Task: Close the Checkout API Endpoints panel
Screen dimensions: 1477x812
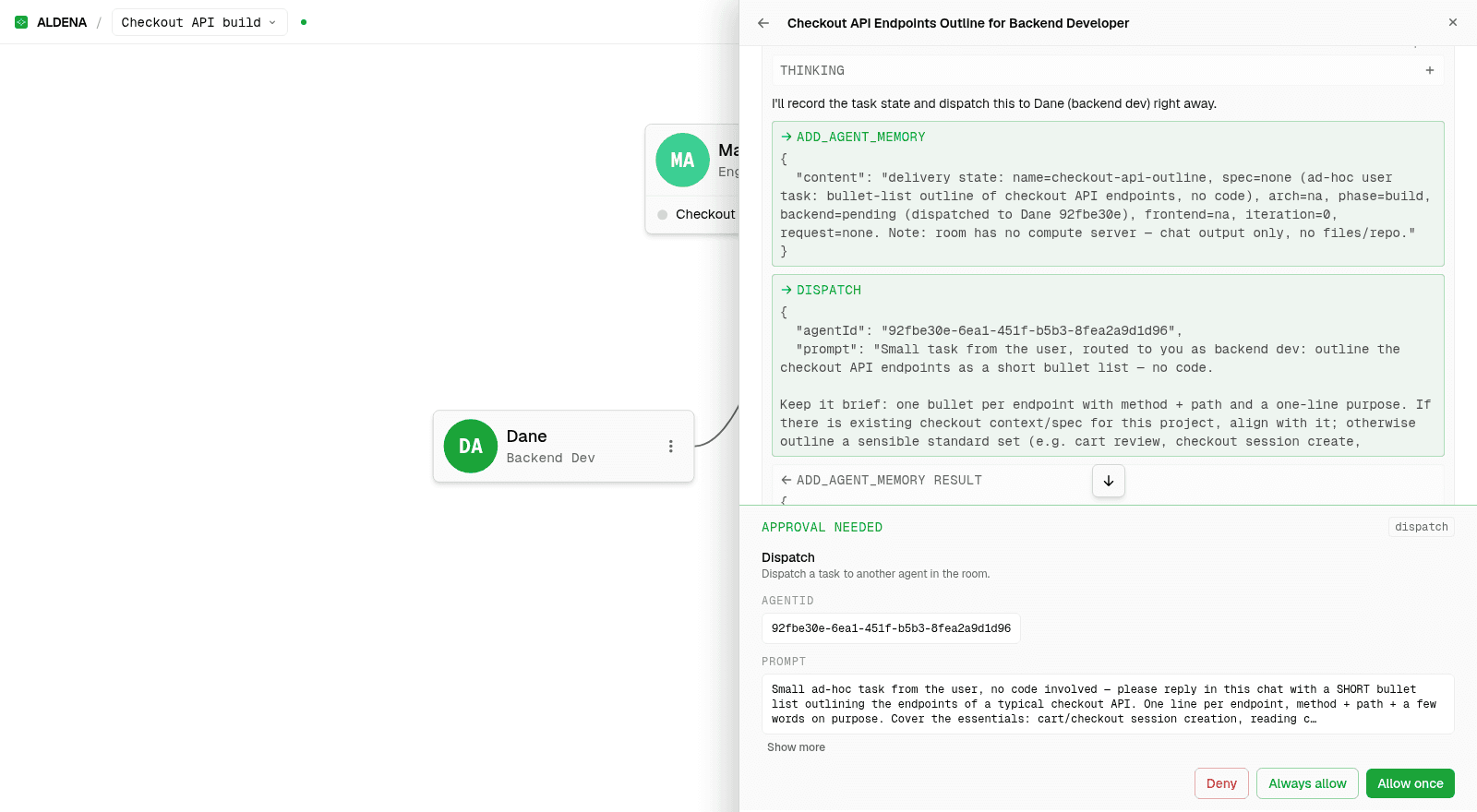Action: pos(1453,22)
